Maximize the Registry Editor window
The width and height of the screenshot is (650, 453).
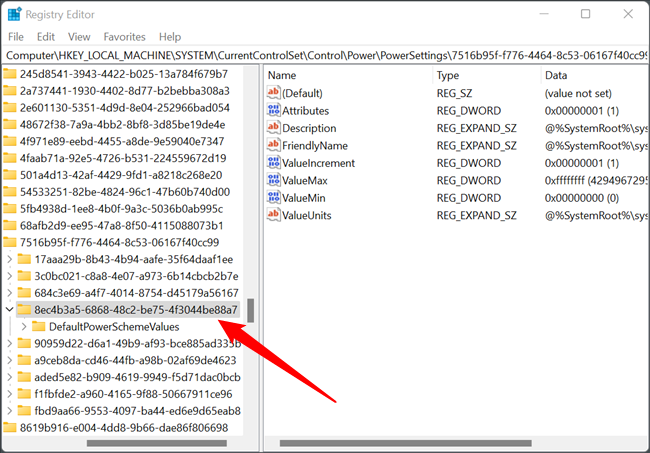pyautogui.click(x=585, y=14)
